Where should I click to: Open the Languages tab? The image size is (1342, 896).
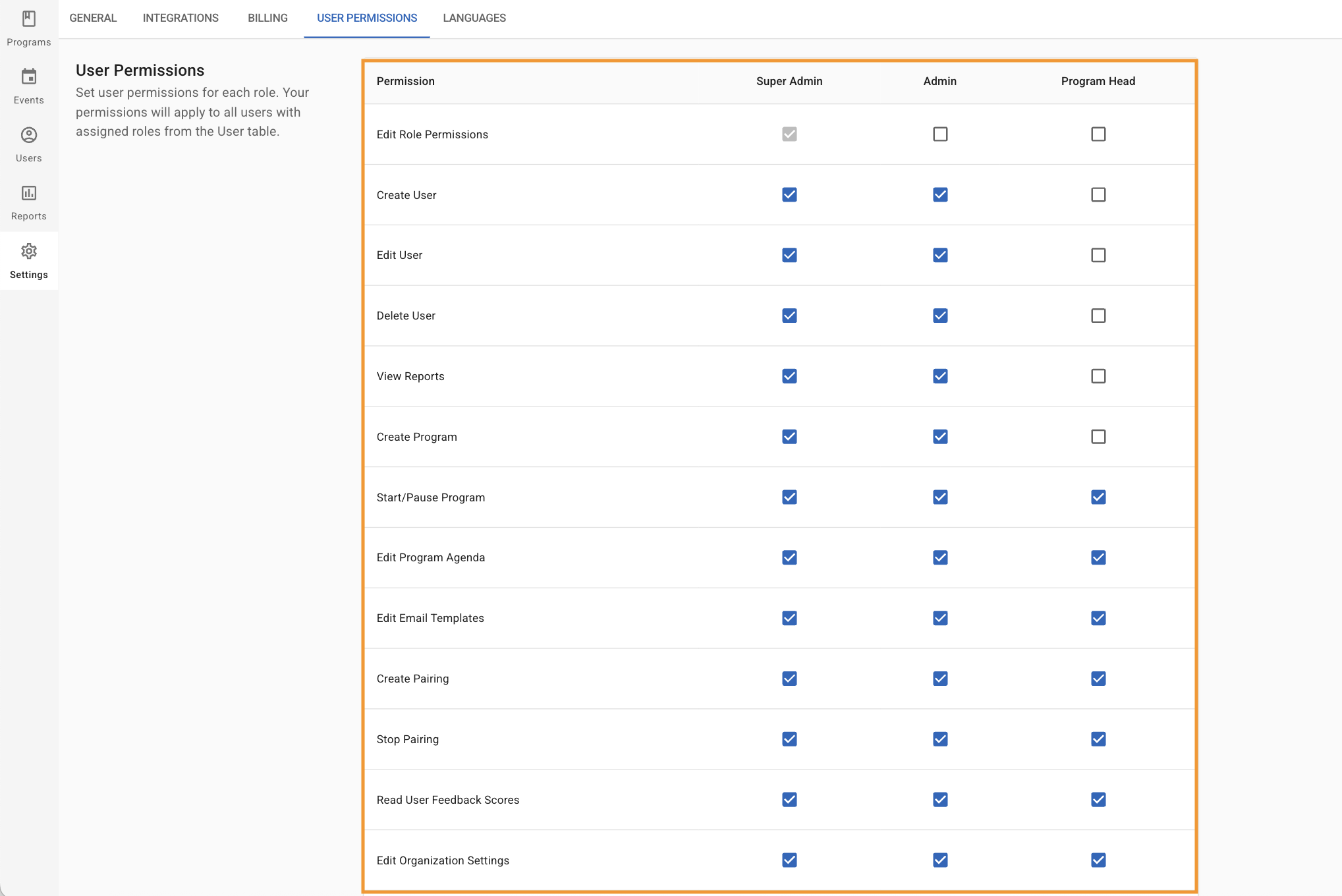coord(474,18)
